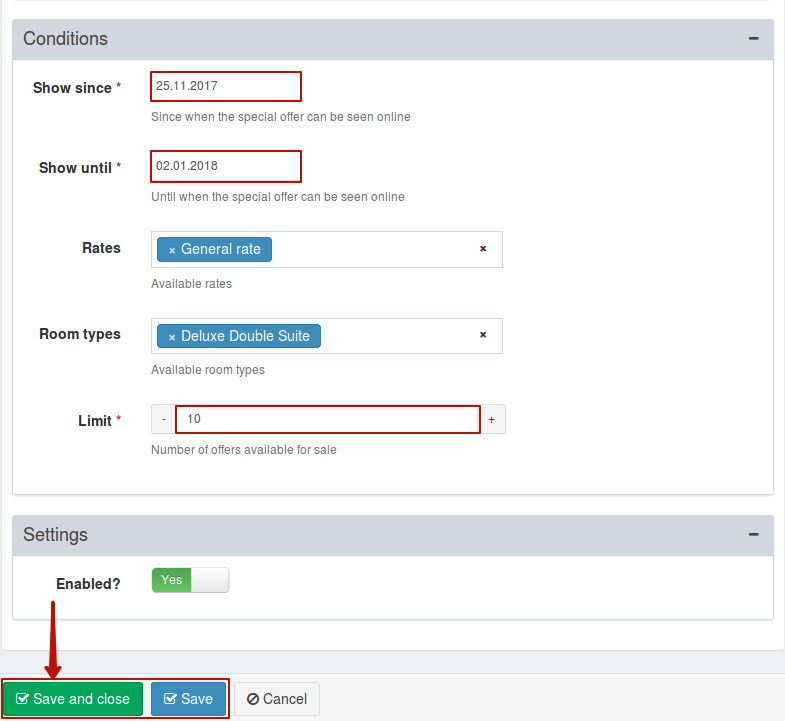This screenshot has width=785, height=721.
Task: Edit the Show until date field
Action: pos(226,166)
